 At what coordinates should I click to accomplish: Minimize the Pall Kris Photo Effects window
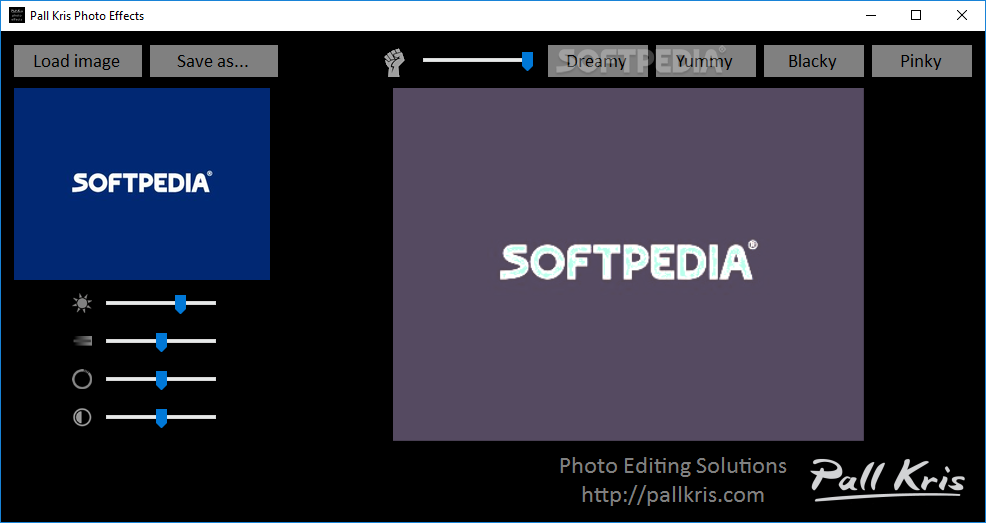tap(870, 16)
